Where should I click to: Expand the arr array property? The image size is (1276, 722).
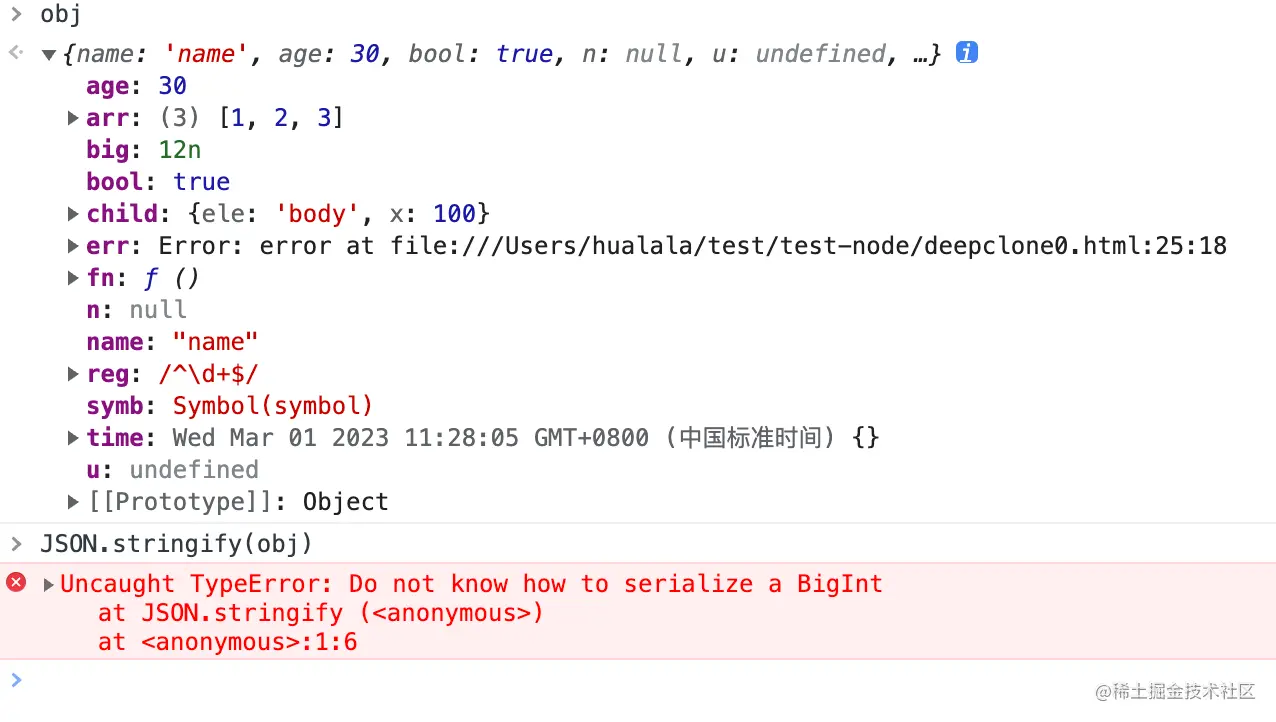click(x=73, y=118)
